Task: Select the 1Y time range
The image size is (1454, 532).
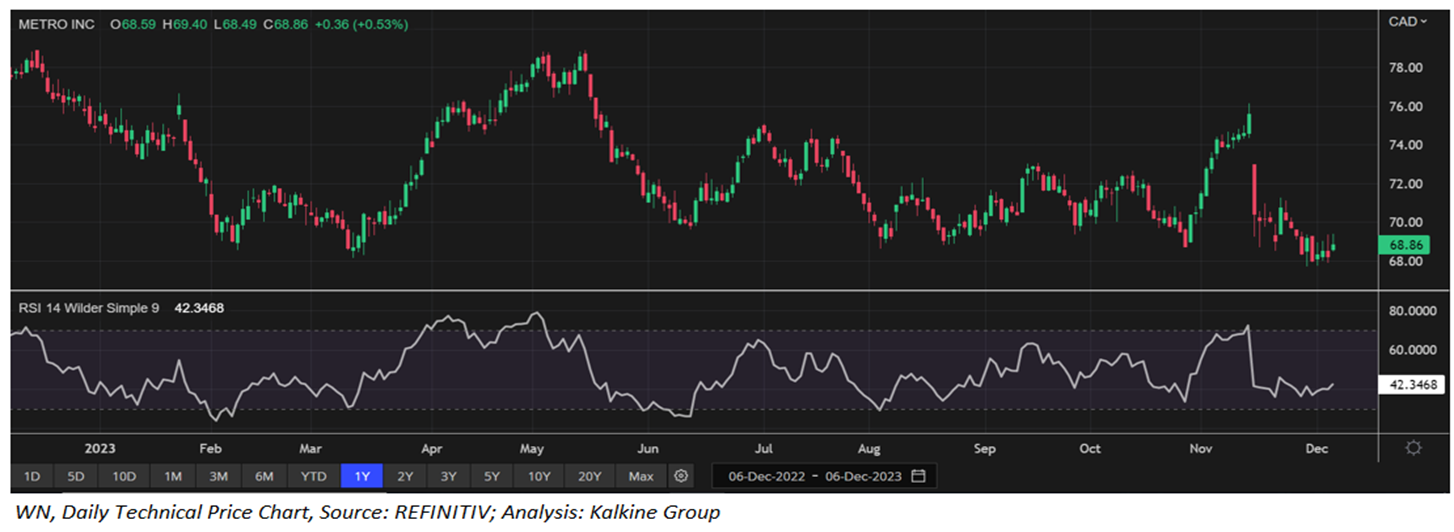Action: [x=362, y=476]
